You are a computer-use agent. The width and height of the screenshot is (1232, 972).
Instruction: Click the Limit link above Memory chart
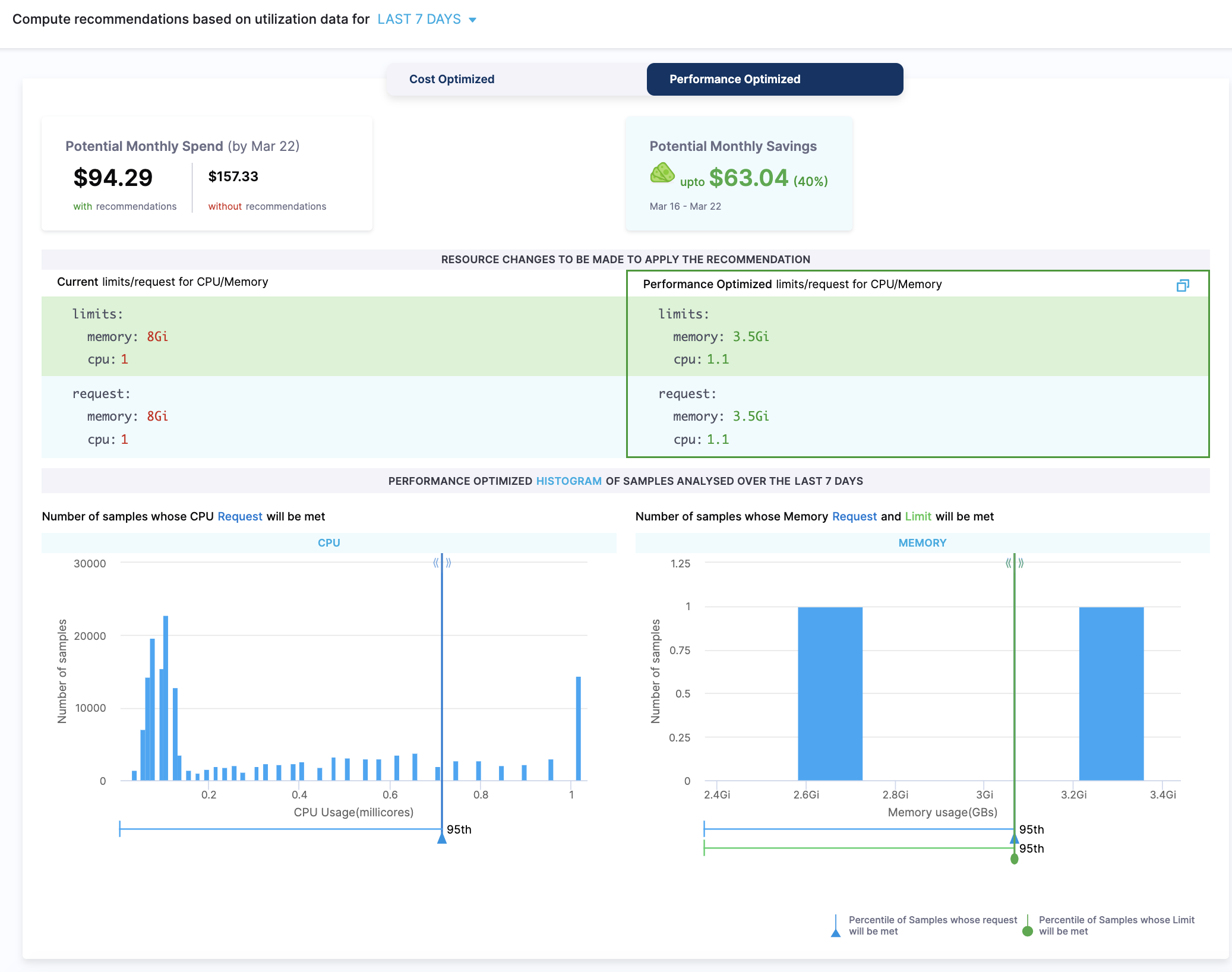click(x=918, y=516)
